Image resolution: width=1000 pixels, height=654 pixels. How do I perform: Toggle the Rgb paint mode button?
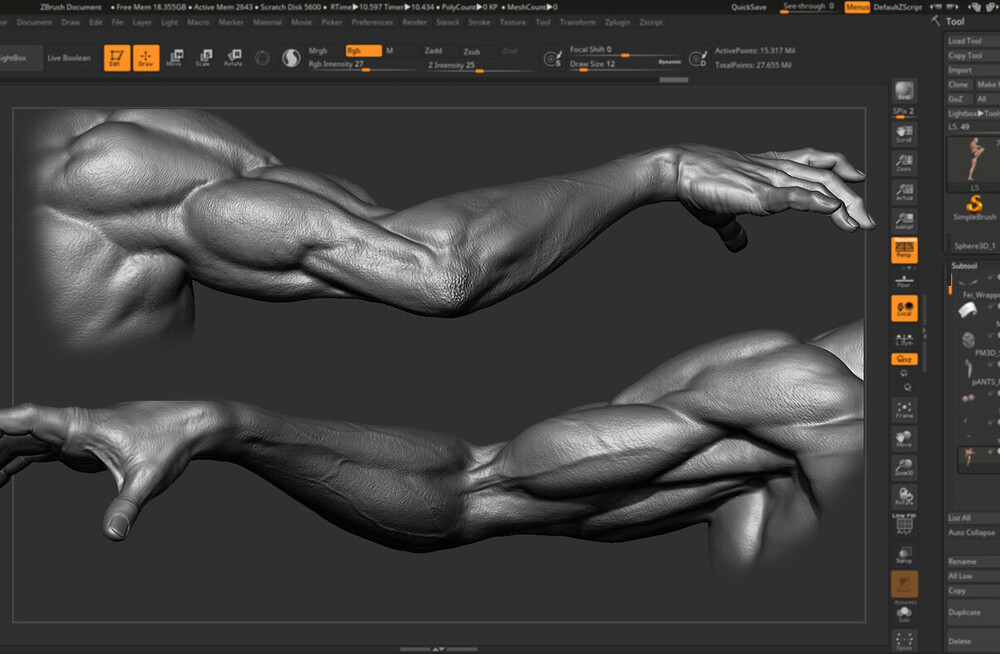click(364, 50)
